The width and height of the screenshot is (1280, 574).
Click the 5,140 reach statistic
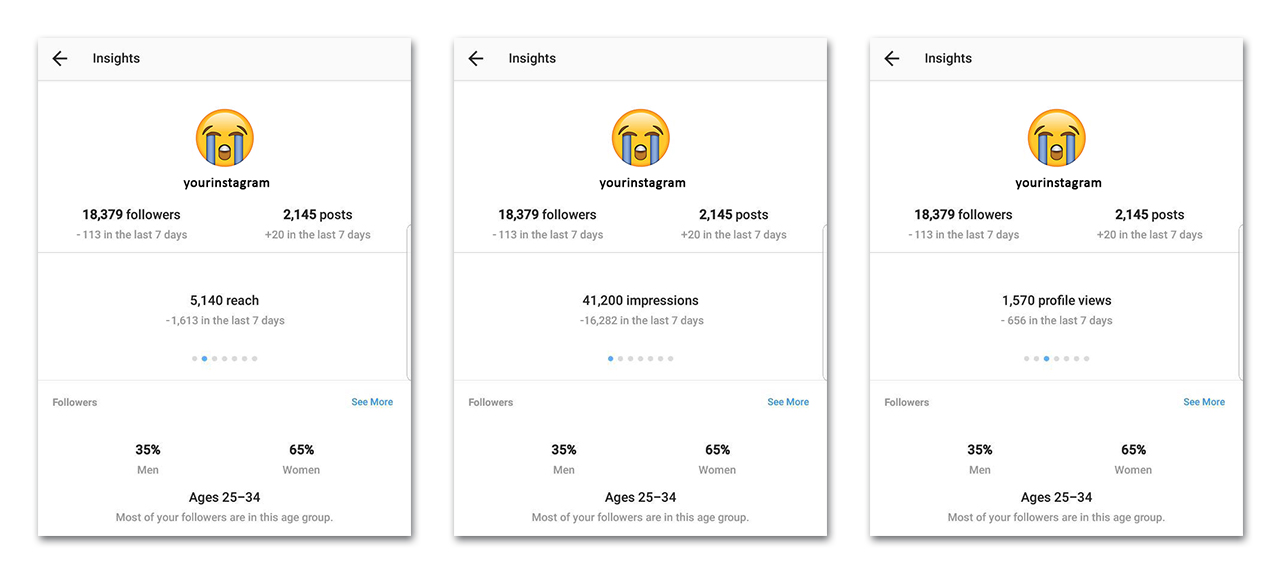point(225,300)
